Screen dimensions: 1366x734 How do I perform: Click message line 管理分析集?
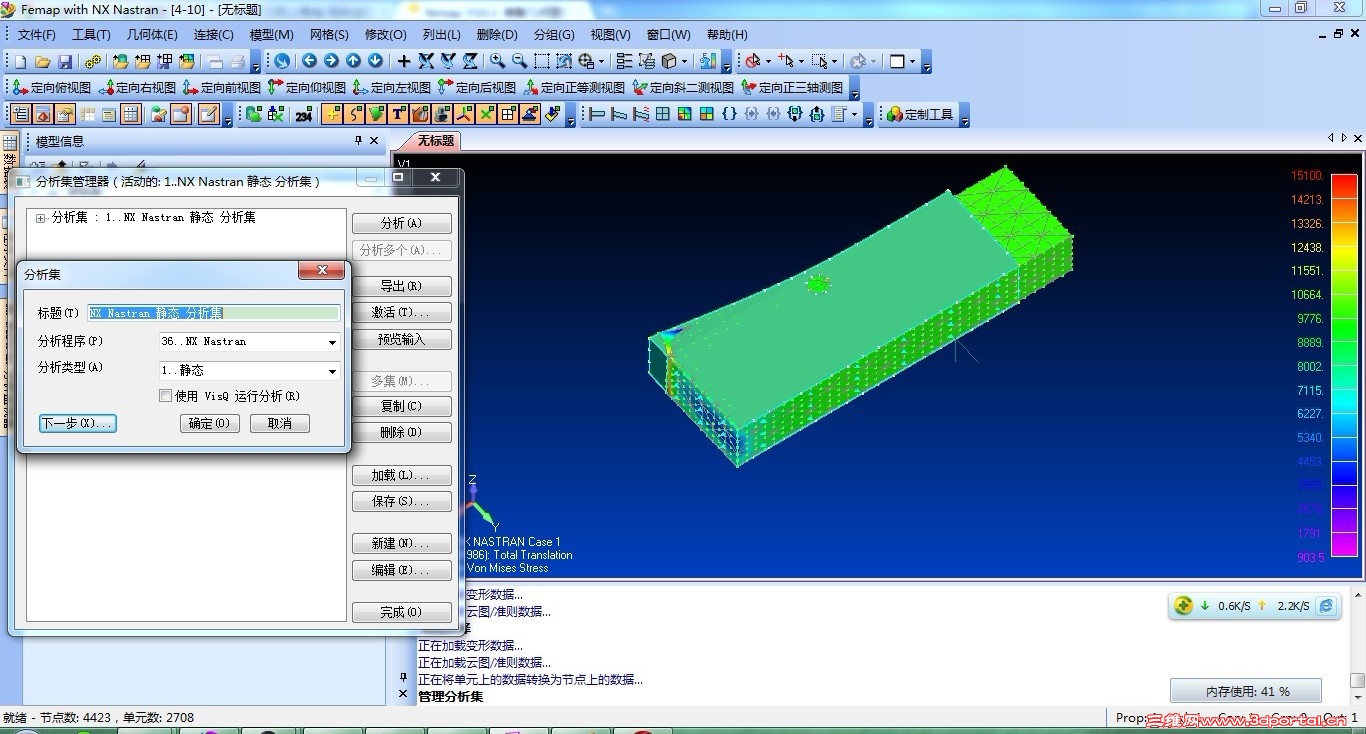[450, 697]
